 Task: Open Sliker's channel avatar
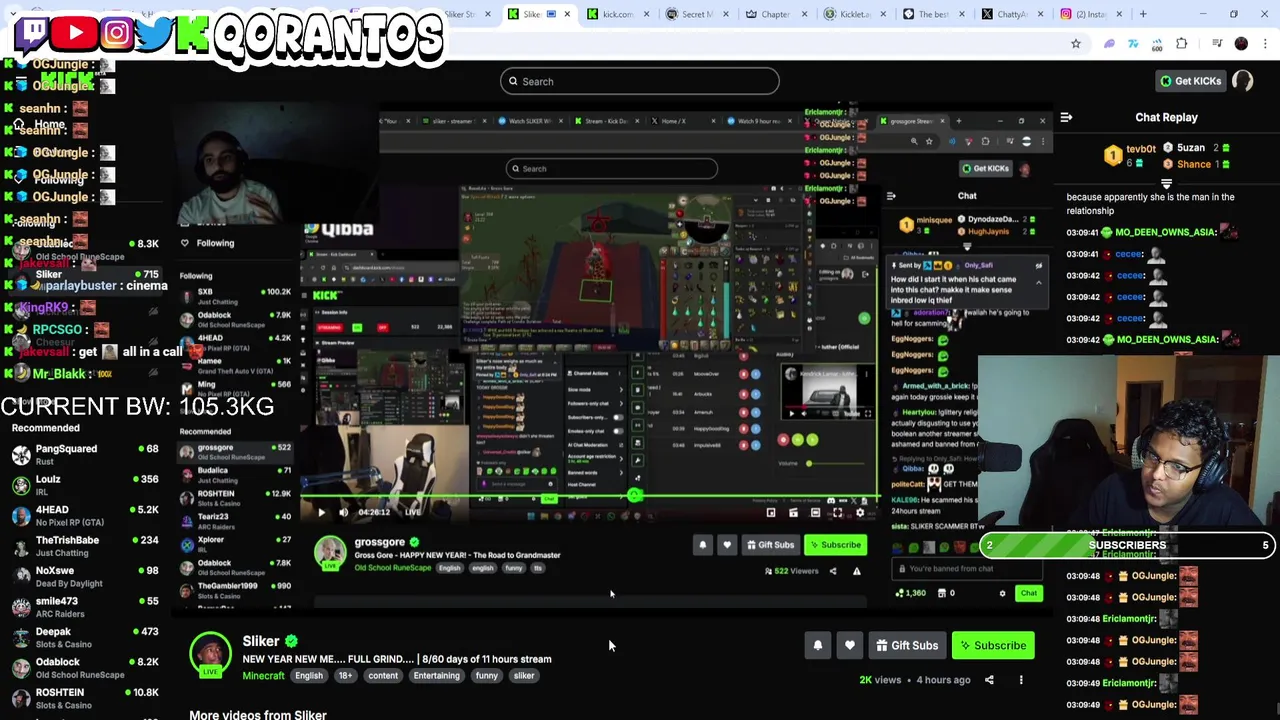coord(210,655)
